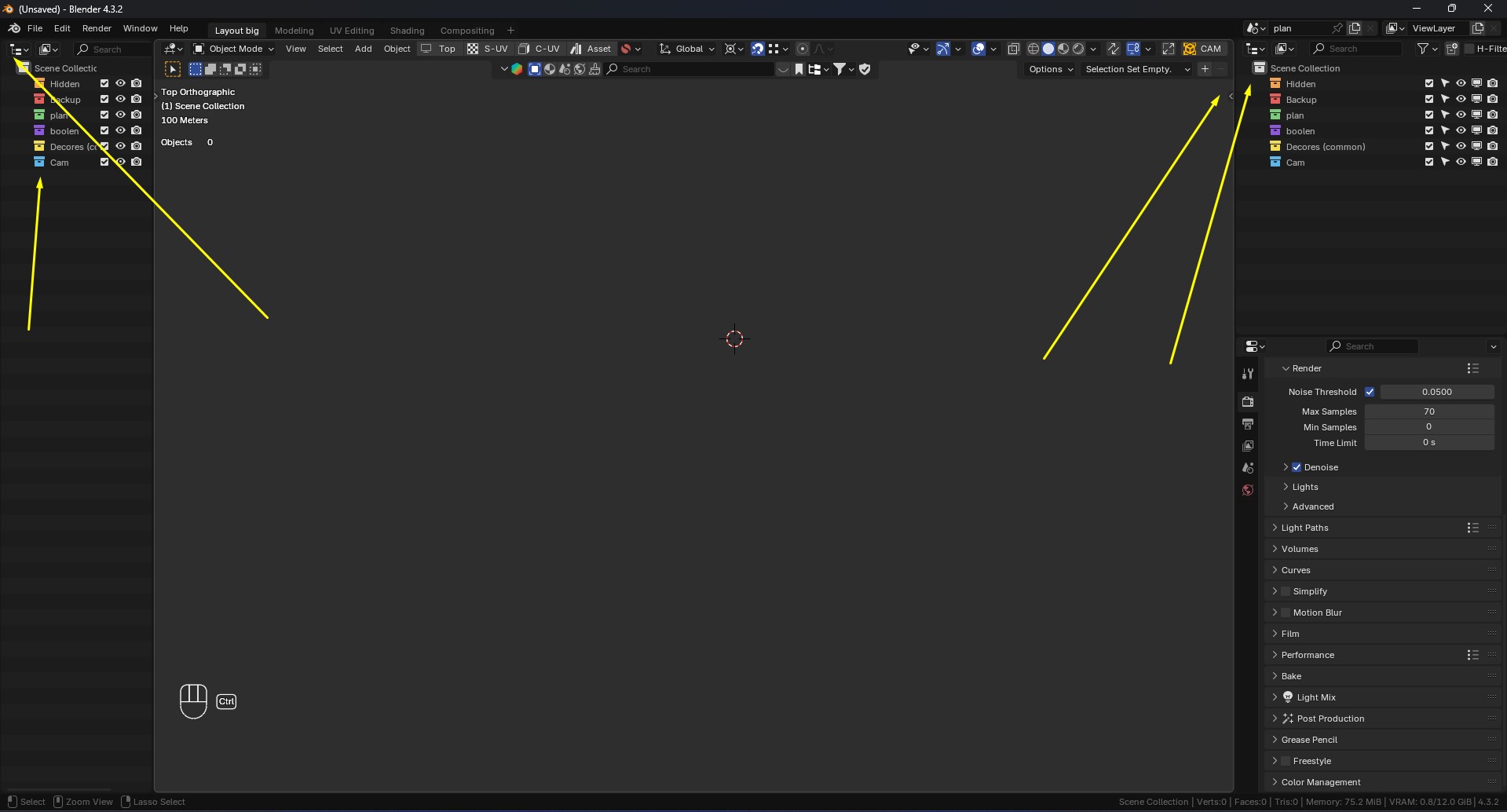
Task: Switch to the Shading workspace tab
Action: (407, 31)
